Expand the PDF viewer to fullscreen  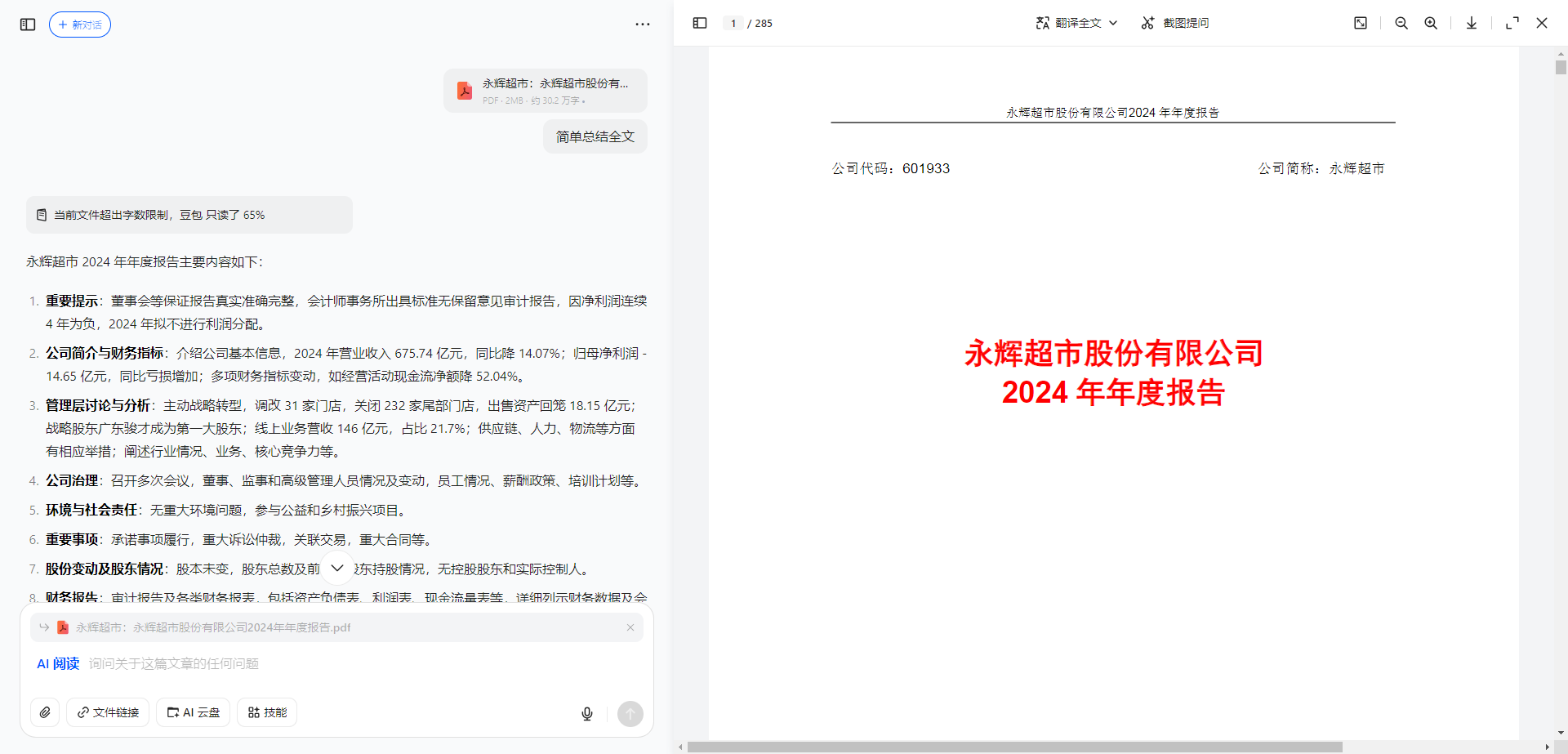(x=1512, y=23)
